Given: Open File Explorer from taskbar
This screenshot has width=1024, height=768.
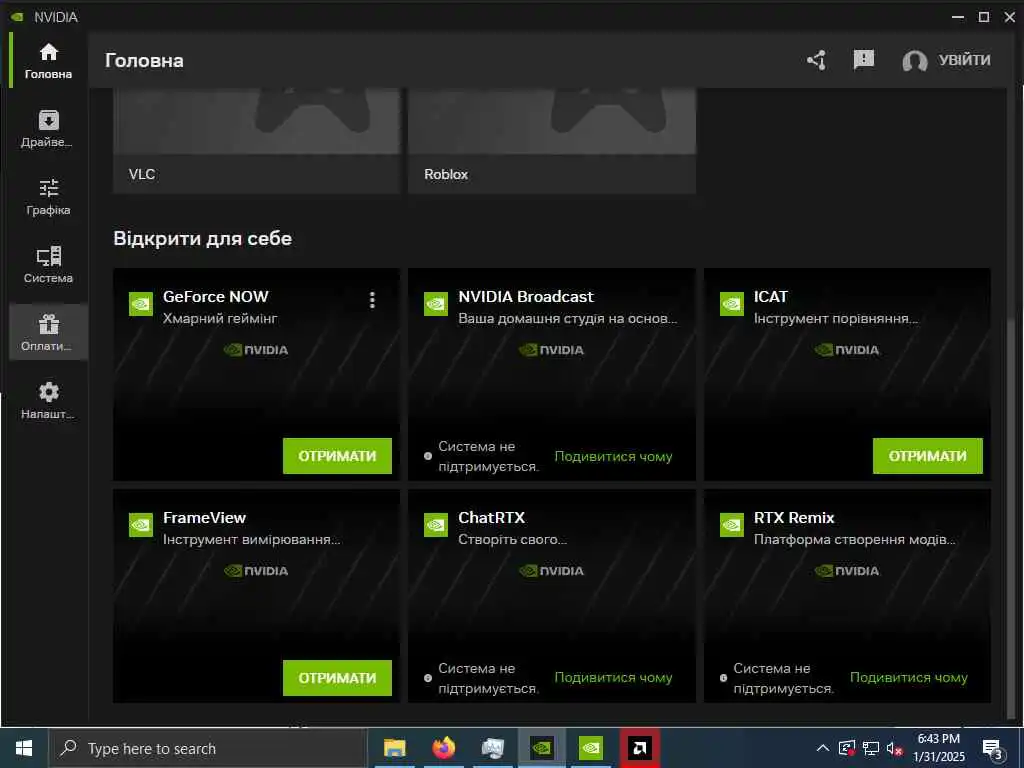Looking at the screenshot, I should (394, 748).
